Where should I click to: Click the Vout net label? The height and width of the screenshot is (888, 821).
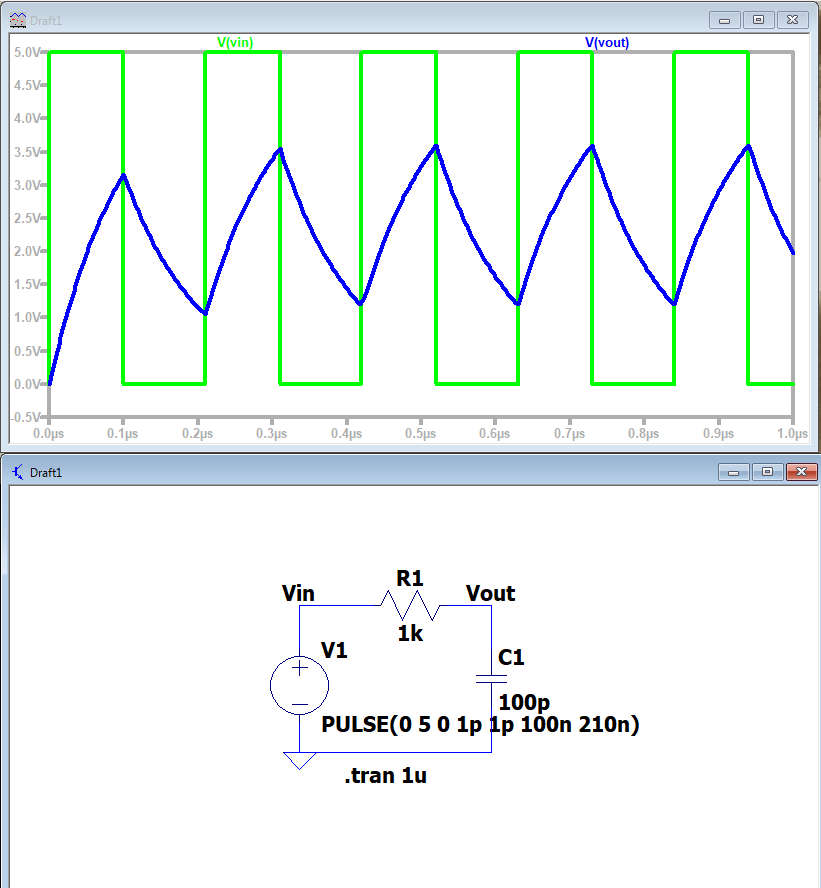point(490,594)
